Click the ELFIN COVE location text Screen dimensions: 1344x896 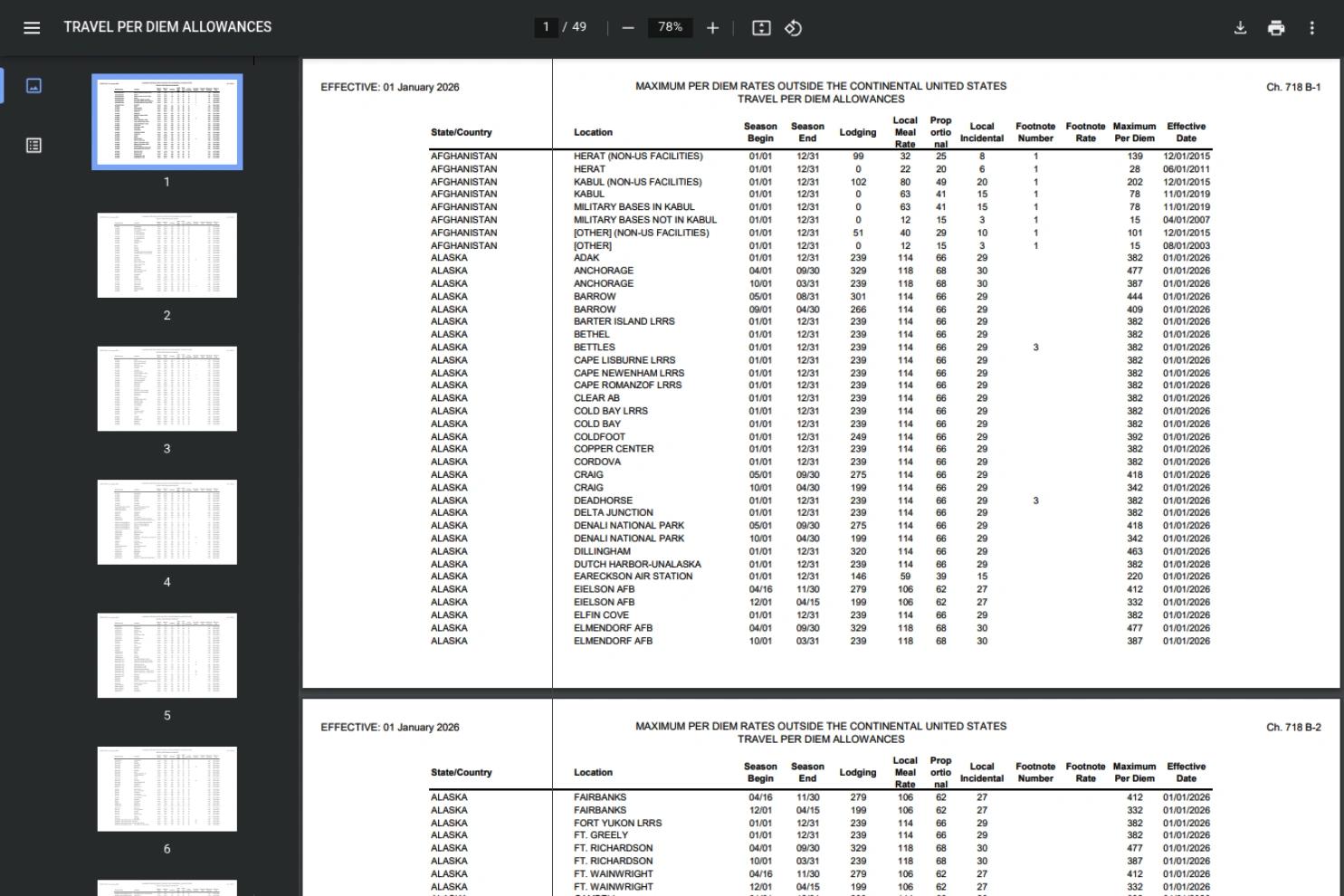pyautogui.click(x=602, y=615)
